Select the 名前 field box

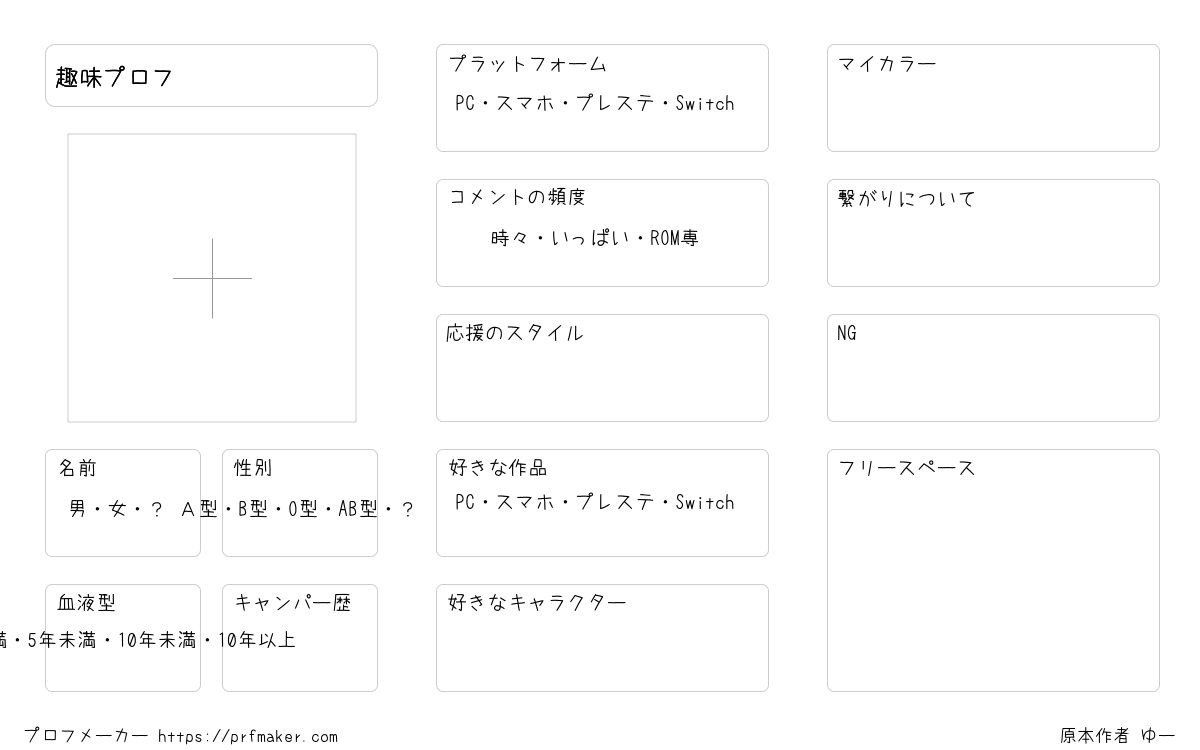click(123, 503)
